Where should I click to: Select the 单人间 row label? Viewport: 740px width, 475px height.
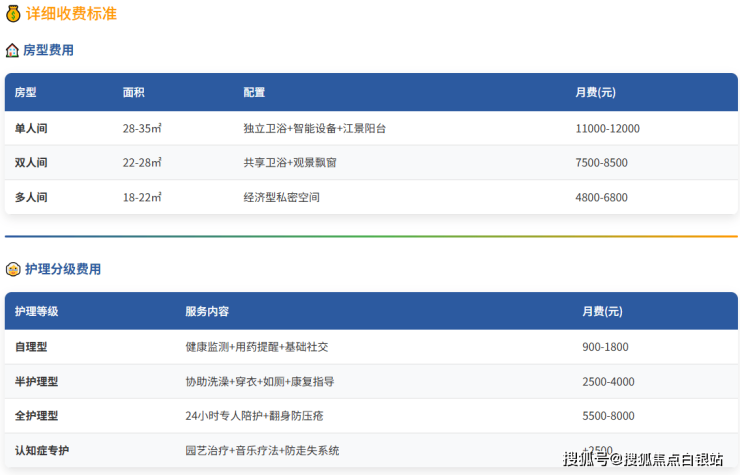click(31, 128)
